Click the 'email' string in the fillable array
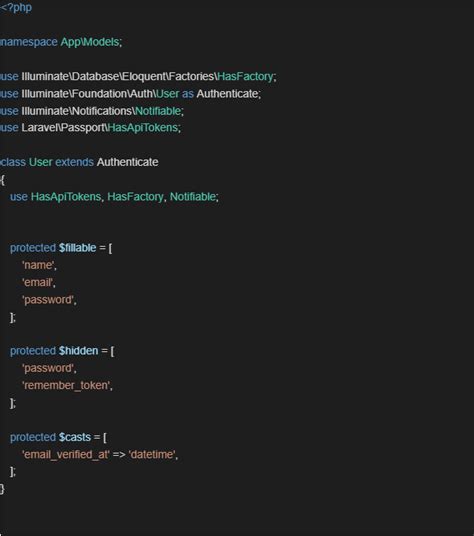Screen dimensions: 474x536 coord(37,282)
